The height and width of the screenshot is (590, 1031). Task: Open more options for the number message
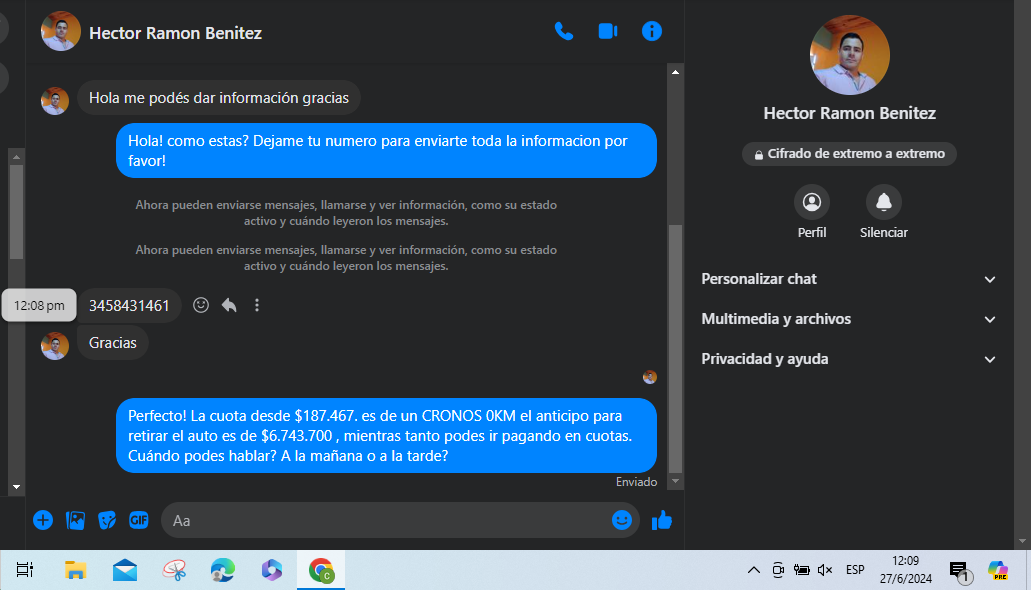point(257,305)
